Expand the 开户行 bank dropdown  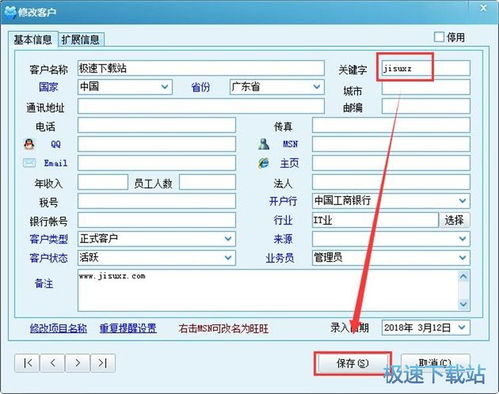tap(462, 201)
